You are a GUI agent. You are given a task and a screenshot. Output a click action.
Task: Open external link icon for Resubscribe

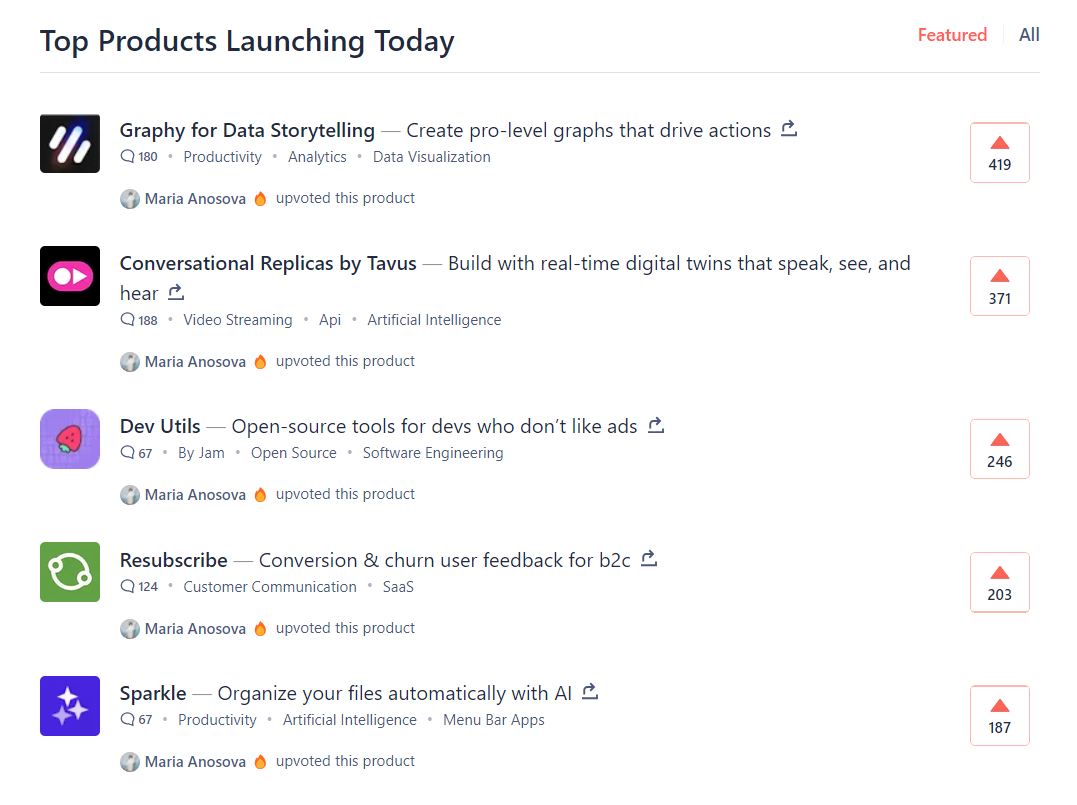[649, 559]
